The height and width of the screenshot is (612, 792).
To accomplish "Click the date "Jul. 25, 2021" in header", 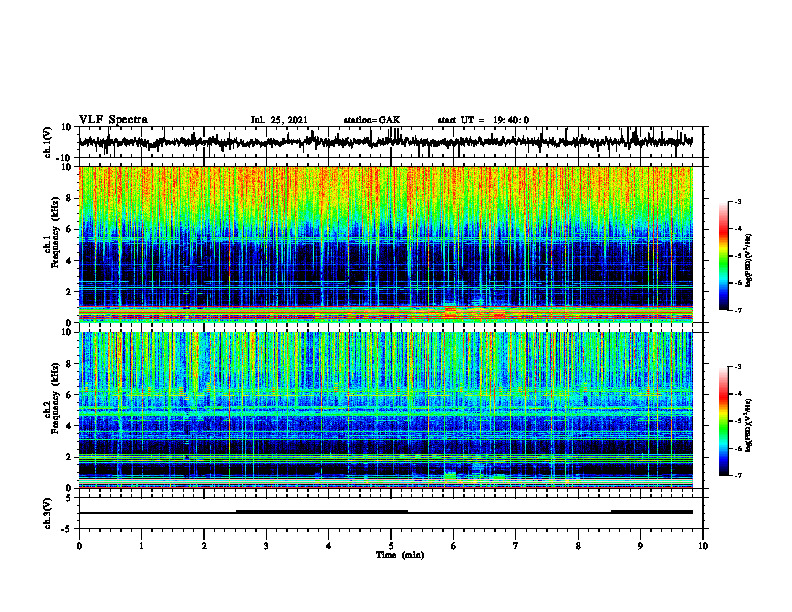I will (x=279, y=120).
